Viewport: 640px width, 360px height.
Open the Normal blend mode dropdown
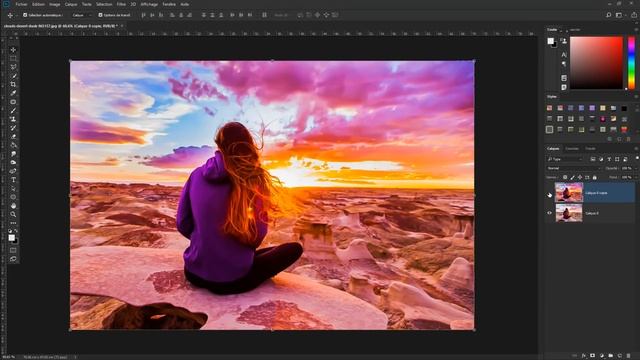(x=574, y=168)
